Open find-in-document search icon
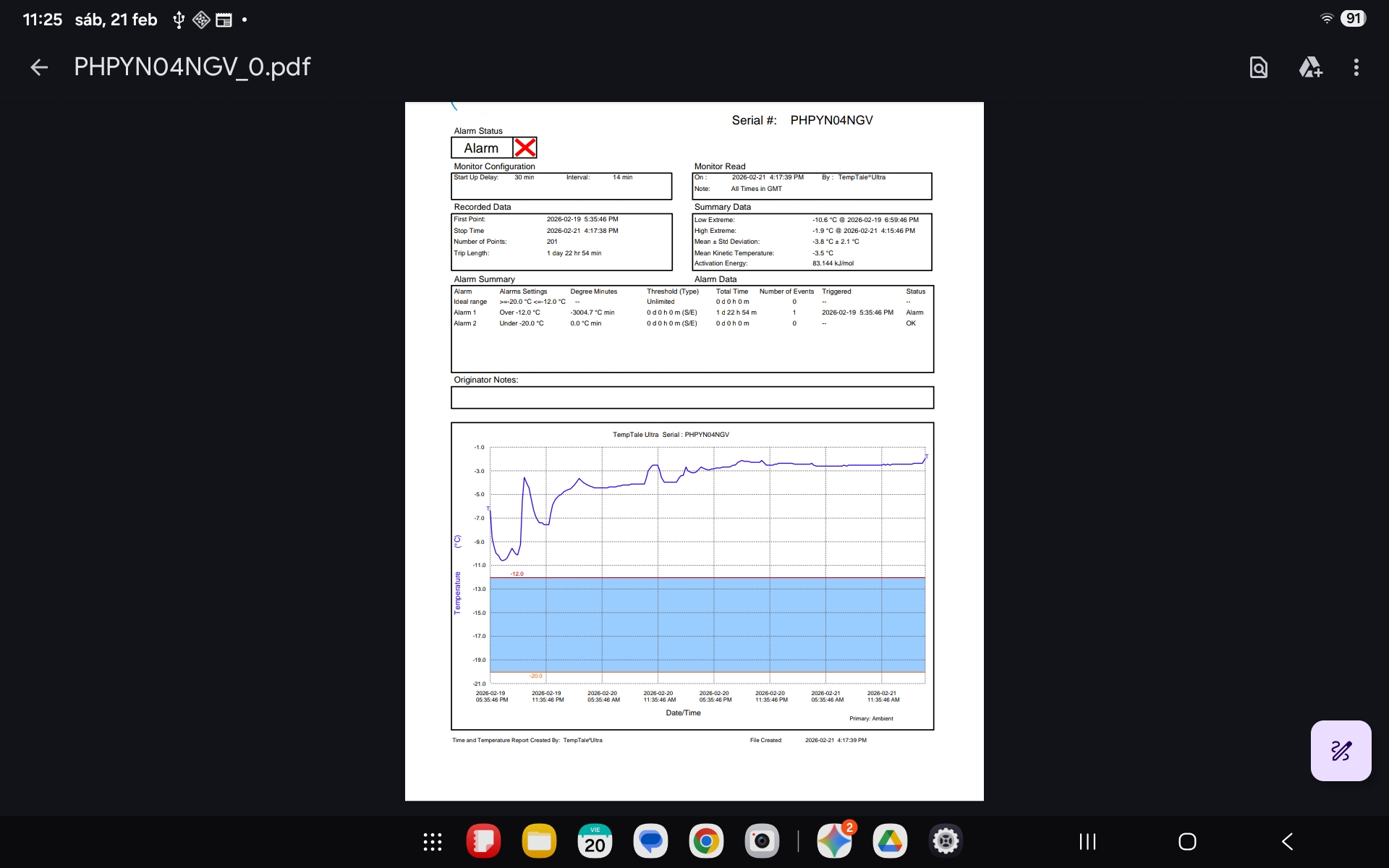The height and width of the screenshot is (868, 1389). [1259, 67]
